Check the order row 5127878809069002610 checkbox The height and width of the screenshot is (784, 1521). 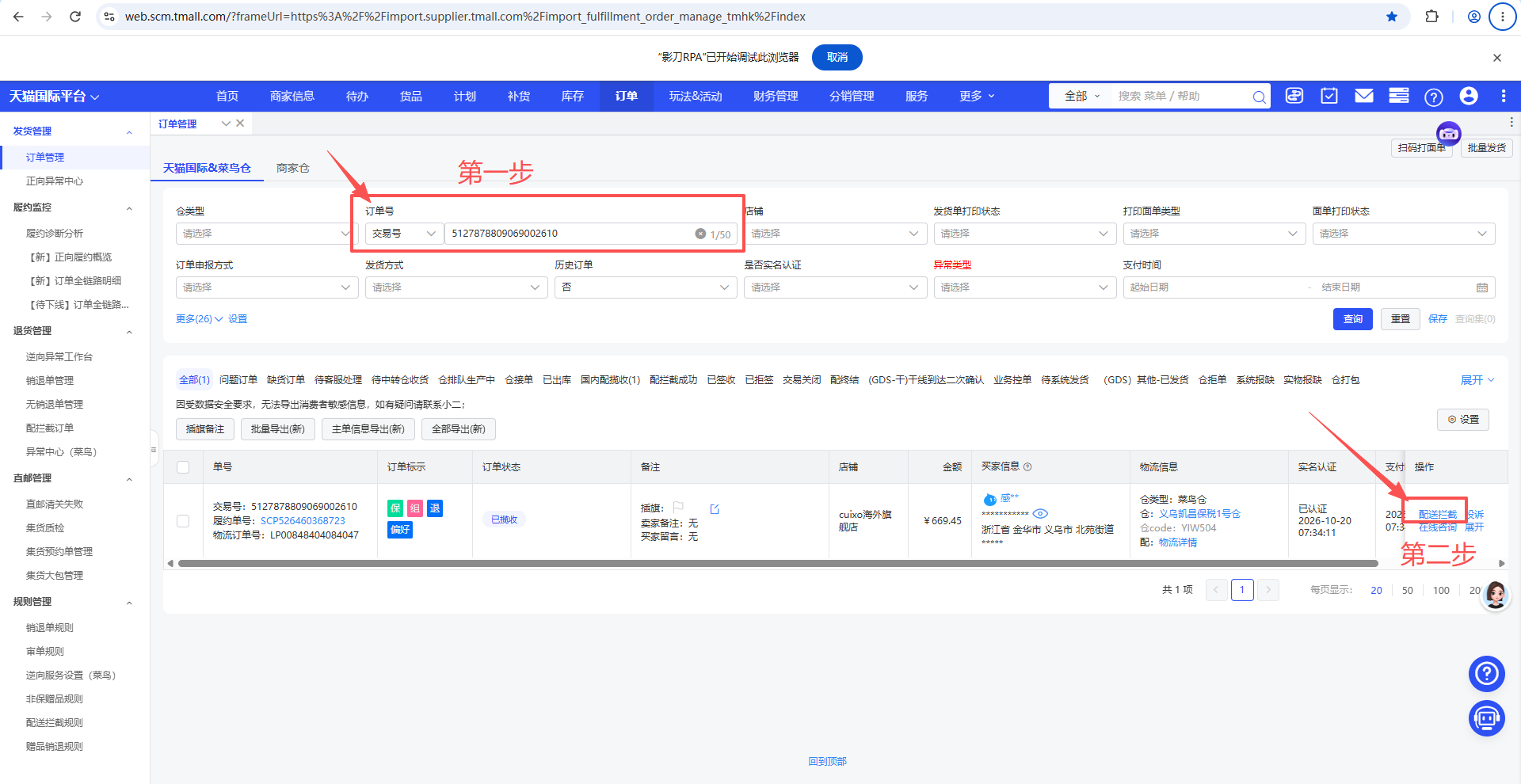[x=183, y=521]
